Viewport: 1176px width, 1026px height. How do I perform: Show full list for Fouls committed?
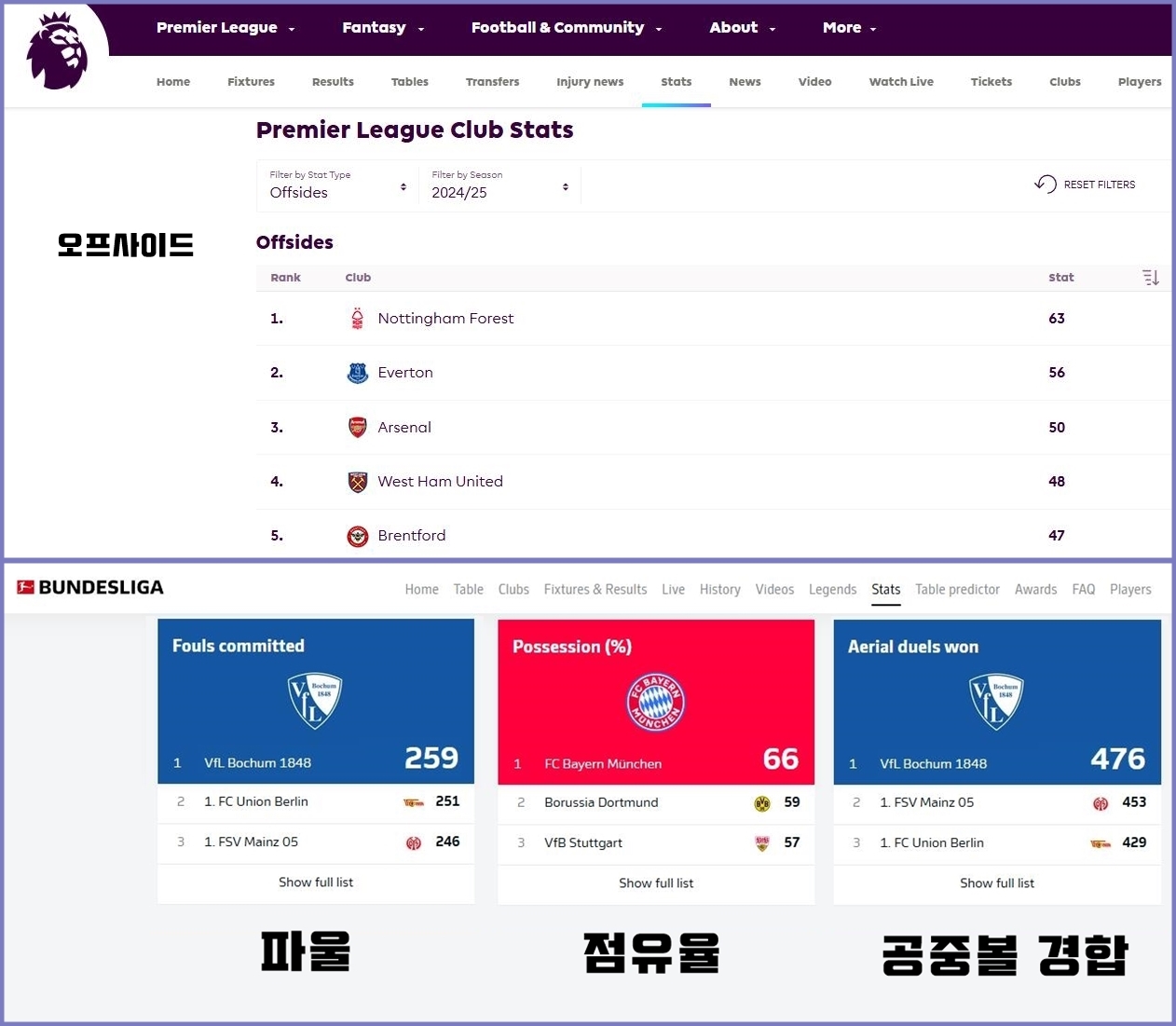[x=316, y=882]
